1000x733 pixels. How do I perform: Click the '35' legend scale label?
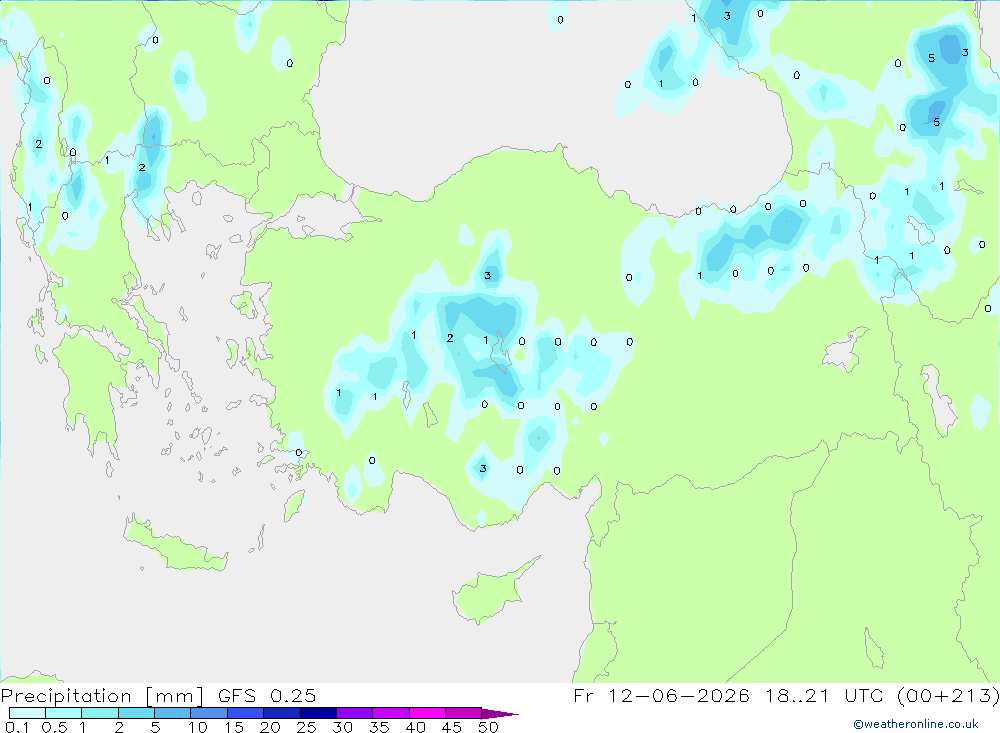379,727
